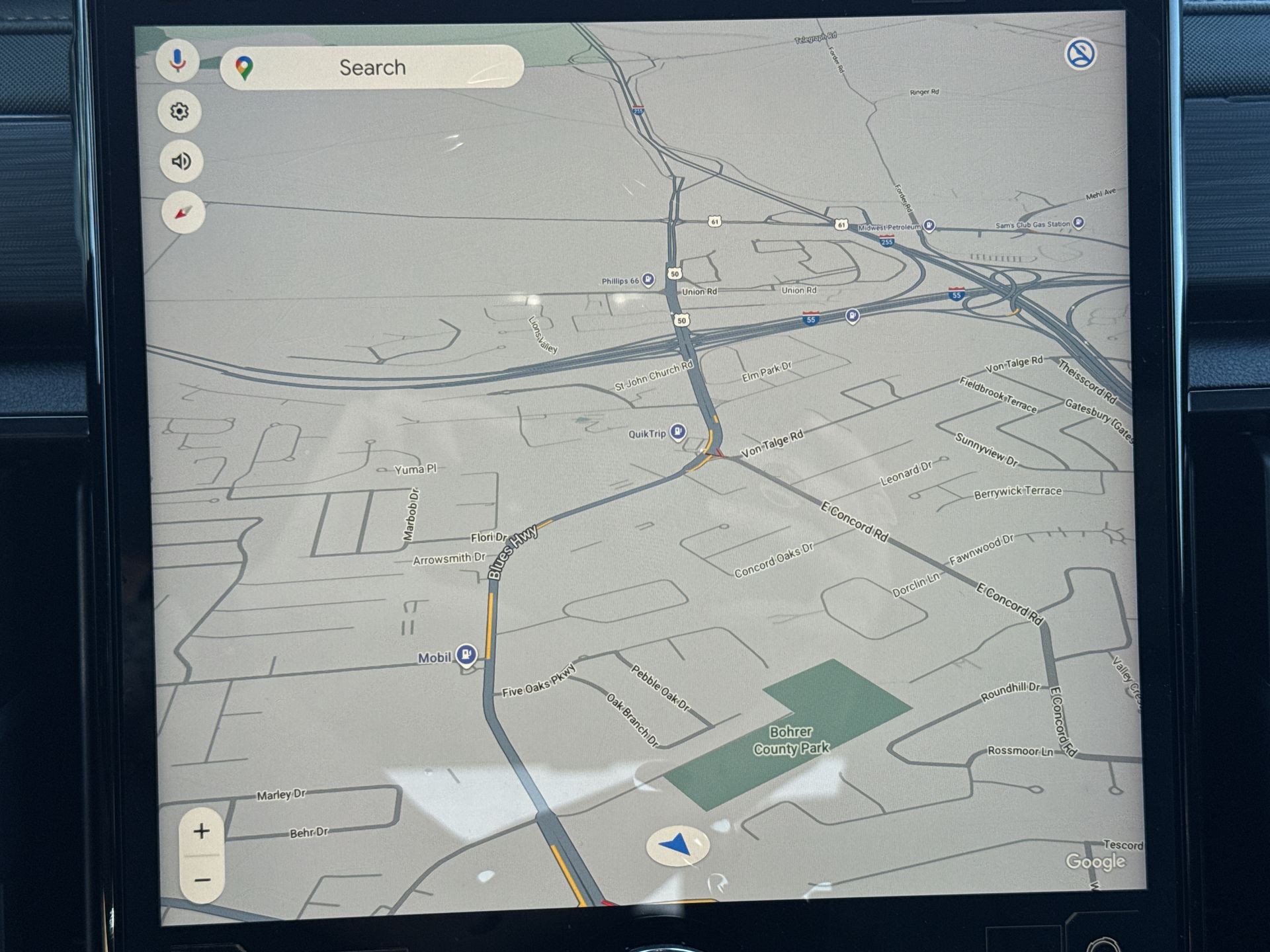Select the QuikTrip gas station marker

pos(677,432)
